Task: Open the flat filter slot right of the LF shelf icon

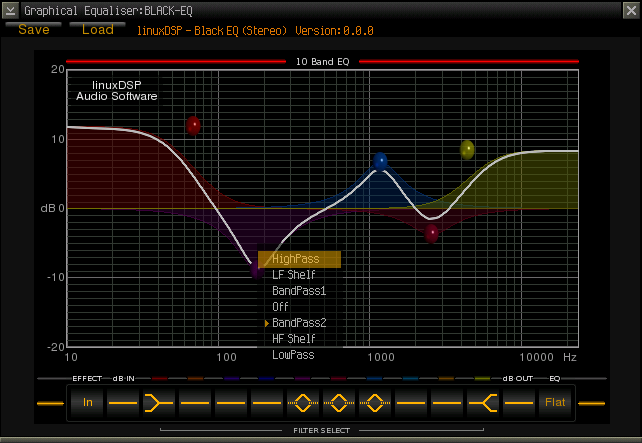Action: coord(195,403)
